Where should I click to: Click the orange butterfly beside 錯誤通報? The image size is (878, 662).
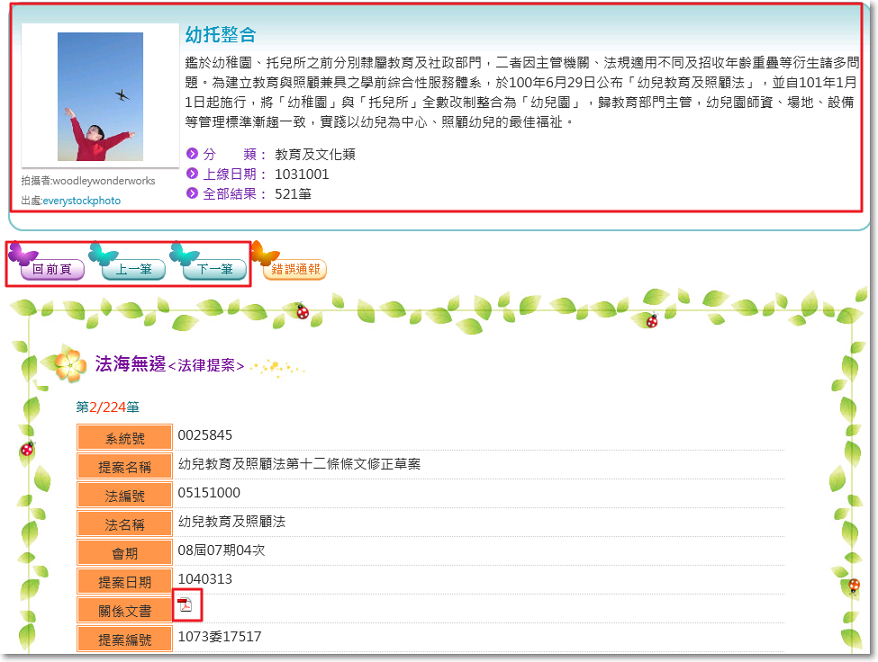[x=263, y=253]
